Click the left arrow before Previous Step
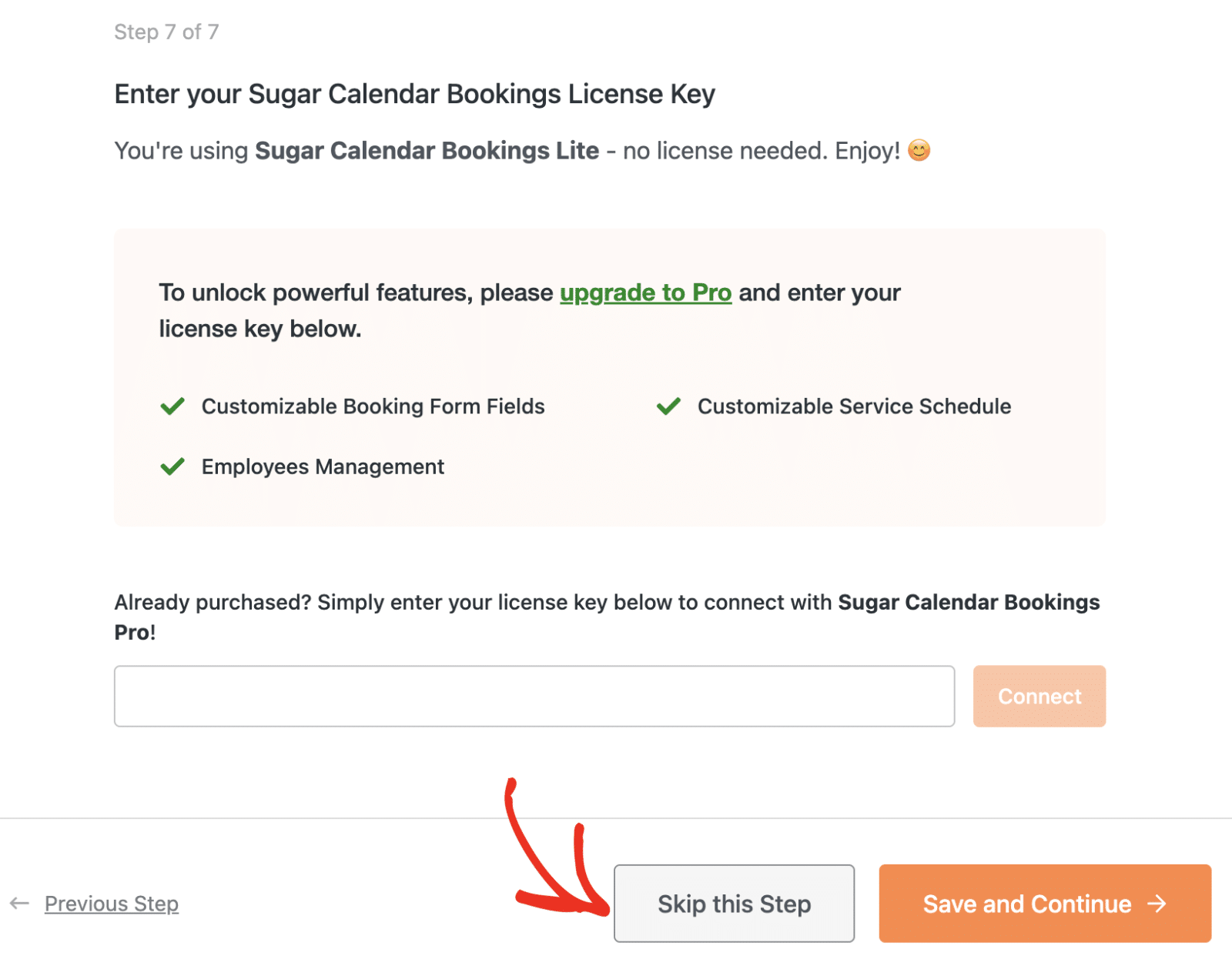 (x=19, y=903)
